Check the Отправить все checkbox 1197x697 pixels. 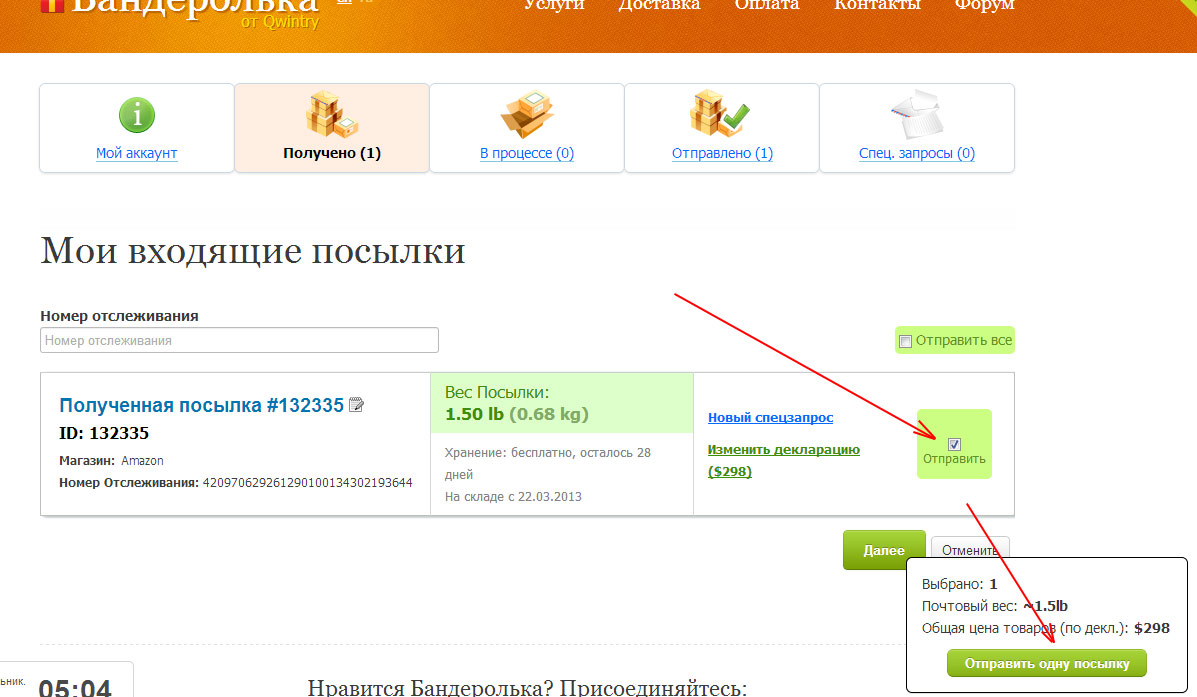pyautogui.click(x=905, y=341)
